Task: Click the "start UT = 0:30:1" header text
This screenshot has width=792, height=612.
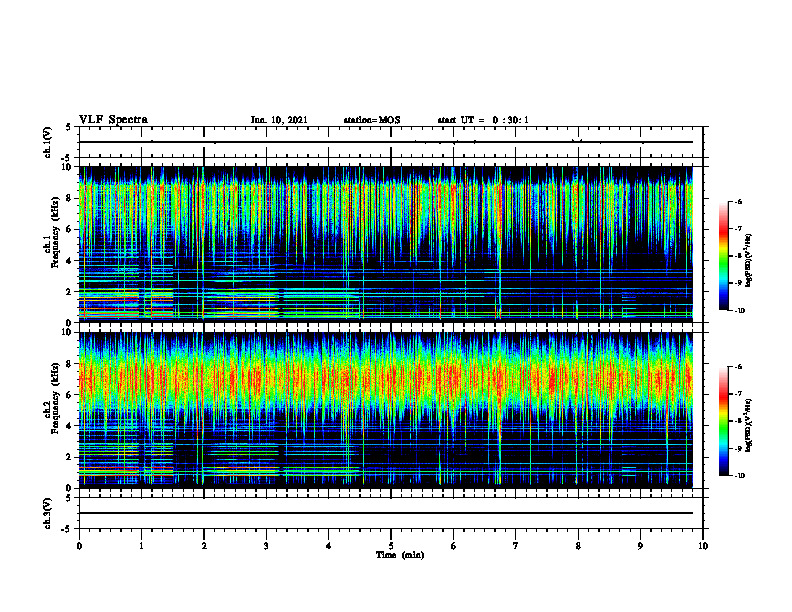Action: click(x=483, y=120)
